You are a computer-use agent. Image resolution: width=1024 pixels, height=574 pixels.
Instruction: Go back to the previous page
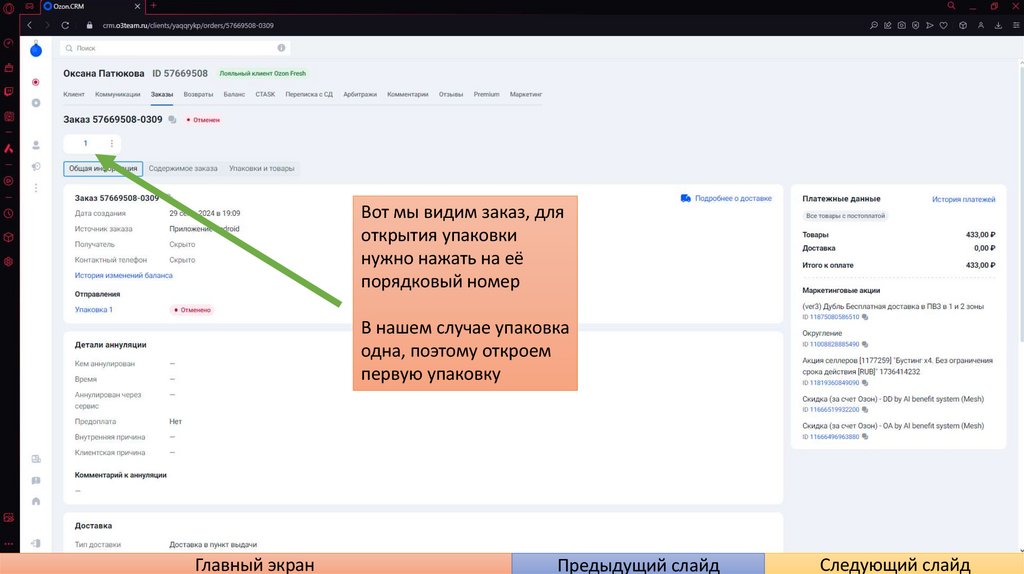click(x=29, y=25)
